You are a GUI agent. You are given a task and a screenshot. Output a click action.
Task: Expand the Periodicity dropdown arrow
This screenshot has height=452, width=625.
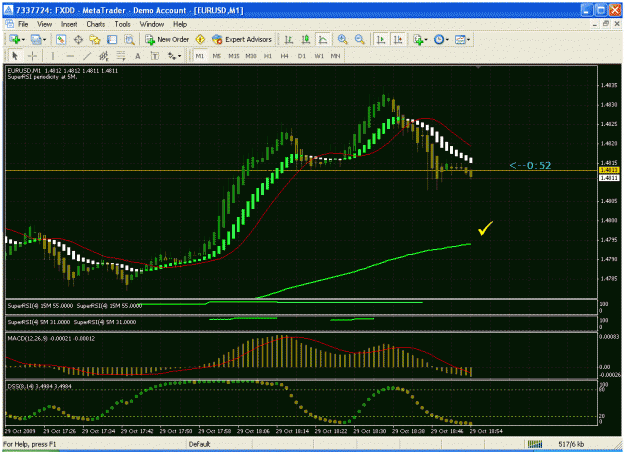click(447, 40)
